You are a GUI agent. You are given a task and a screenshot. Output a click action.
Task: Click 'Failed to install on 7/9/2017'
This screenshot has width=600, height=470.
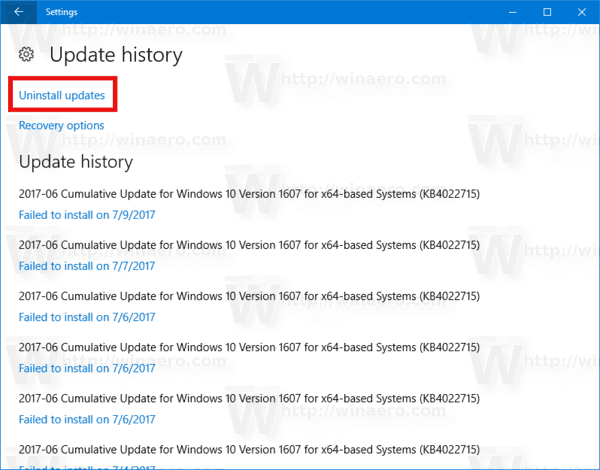coord(87,214)
